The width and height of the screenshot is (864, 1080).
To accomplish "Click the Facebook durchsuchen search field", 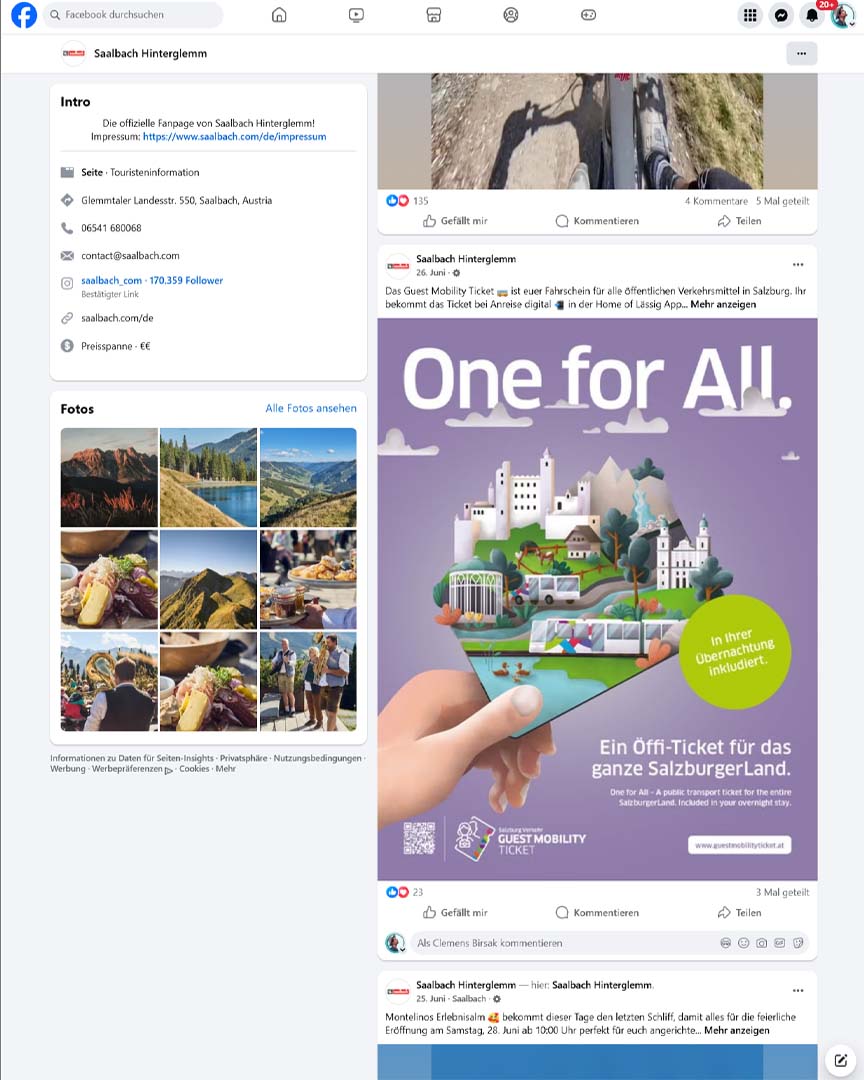I will point(134,14).
